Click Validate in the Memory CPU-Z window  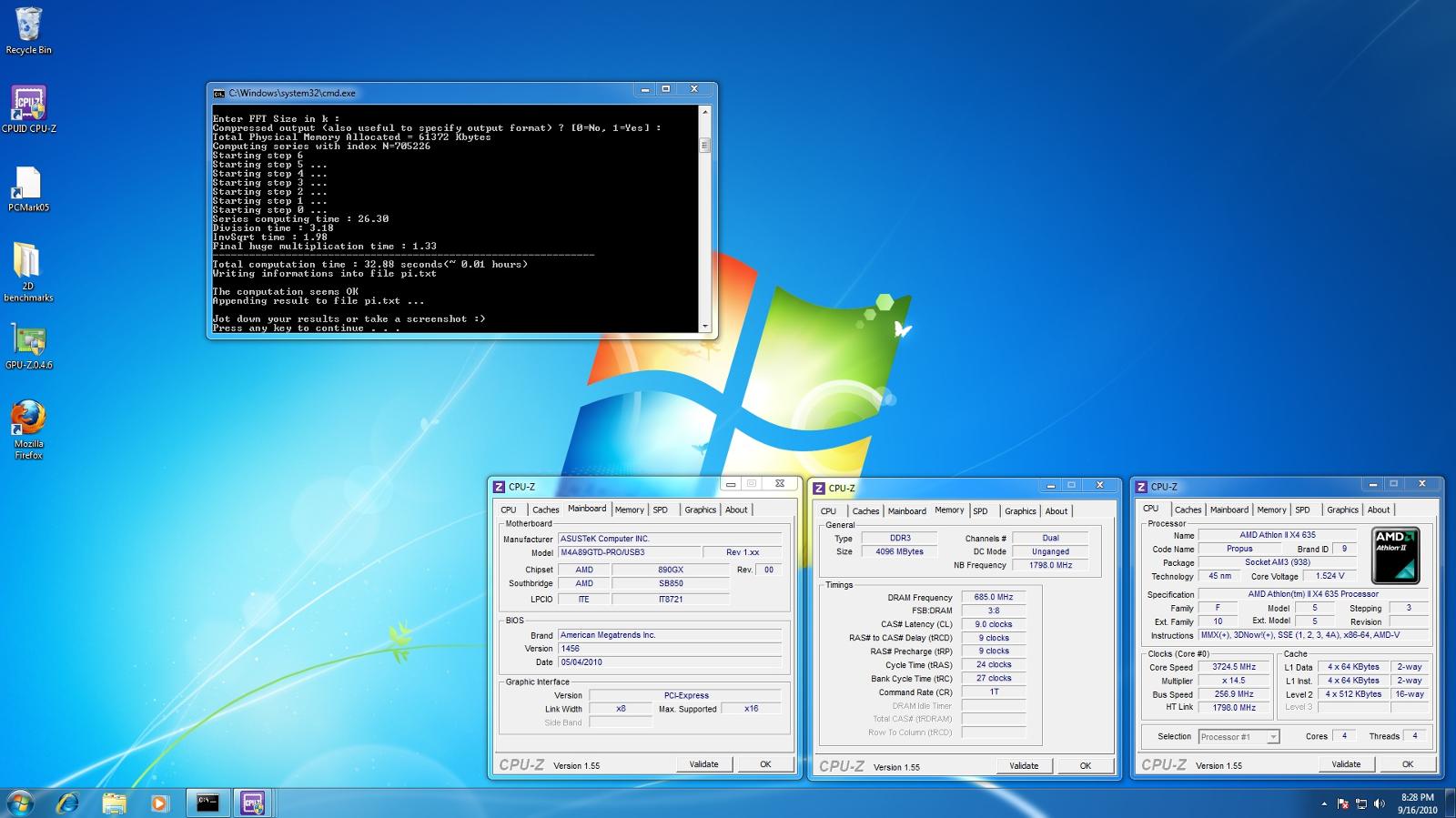pyautogui.click(x=1024, y=766)
